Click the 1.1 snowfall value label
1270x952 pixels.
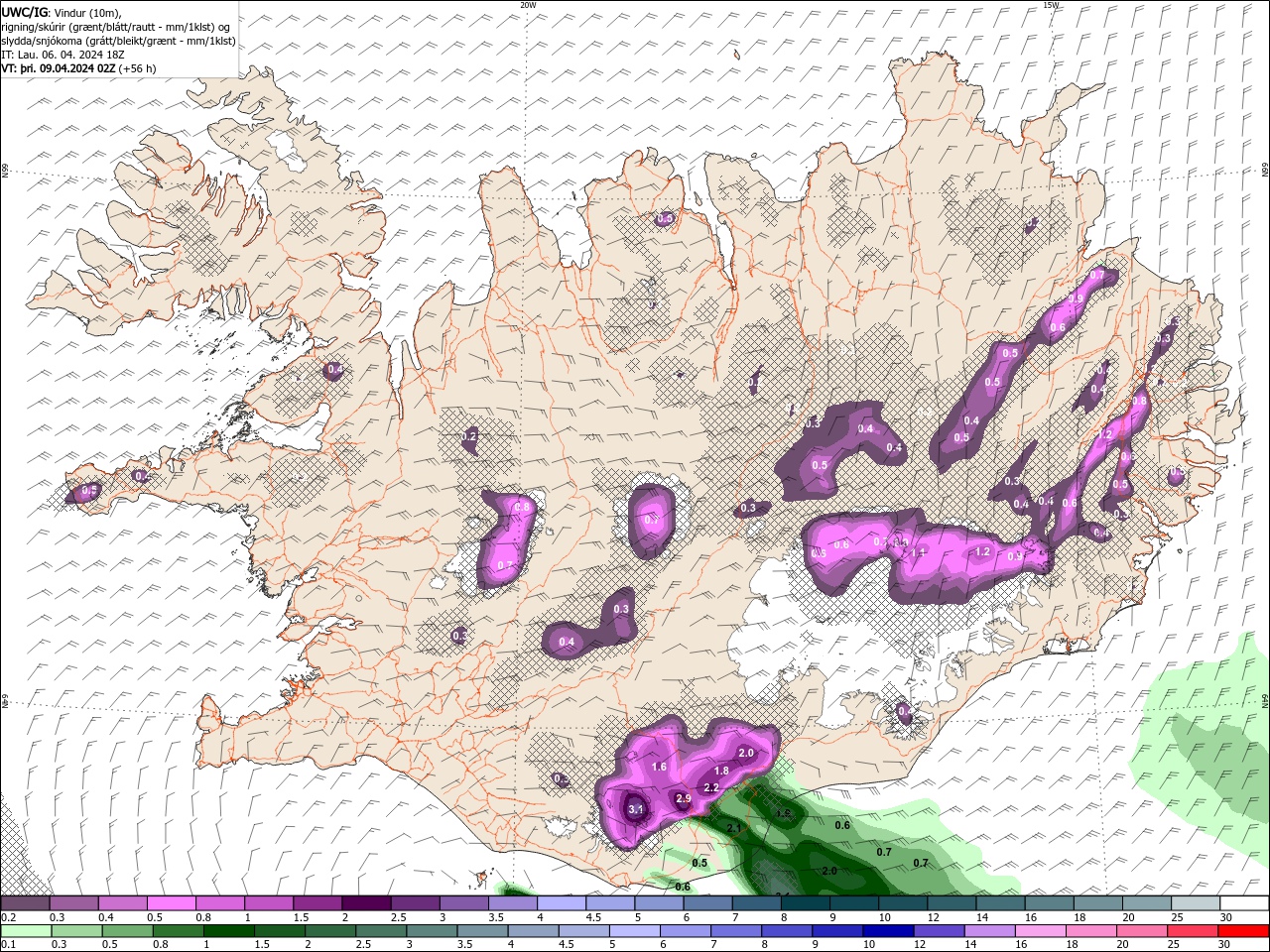point(919,552)
